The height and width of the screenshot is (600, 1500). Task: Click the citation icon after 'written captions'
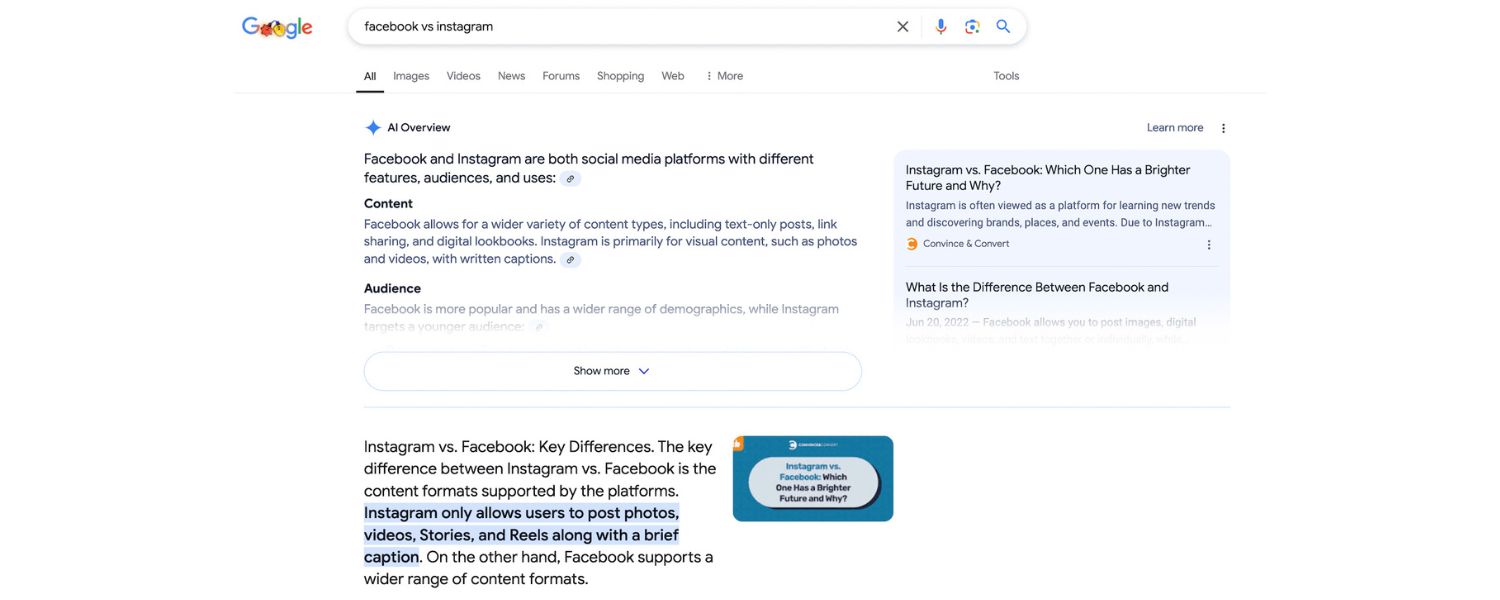point(570,258)
